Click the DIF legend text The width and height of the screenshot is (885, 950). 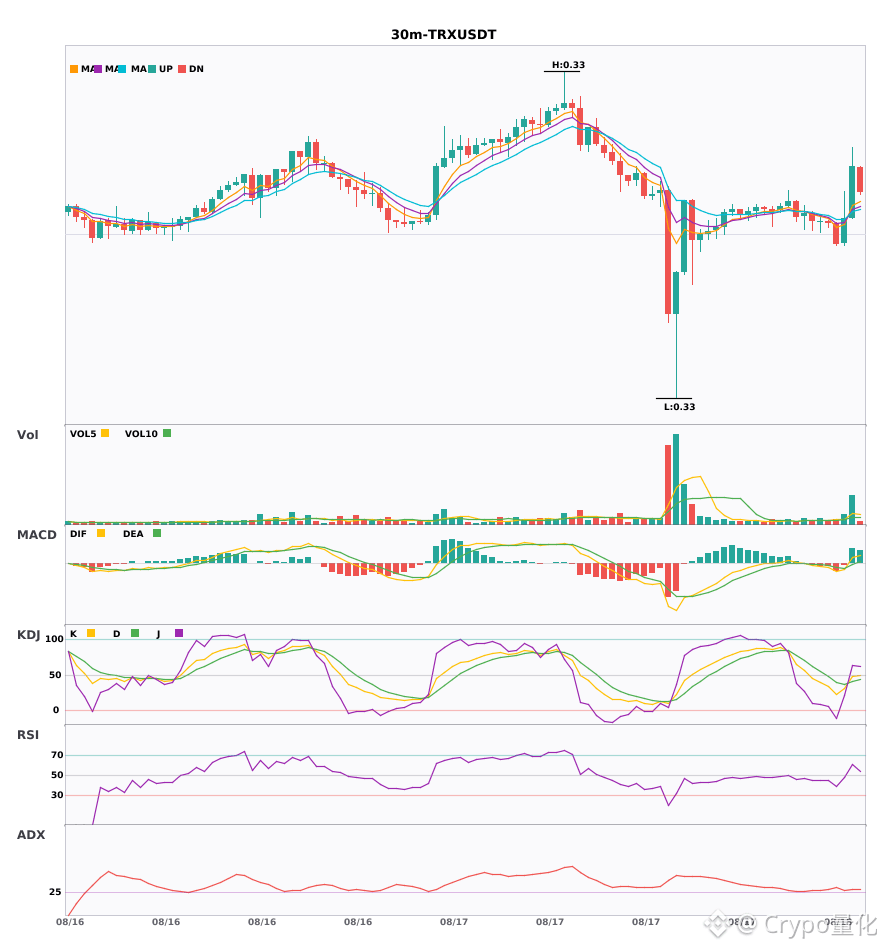[x=78, y=534]
